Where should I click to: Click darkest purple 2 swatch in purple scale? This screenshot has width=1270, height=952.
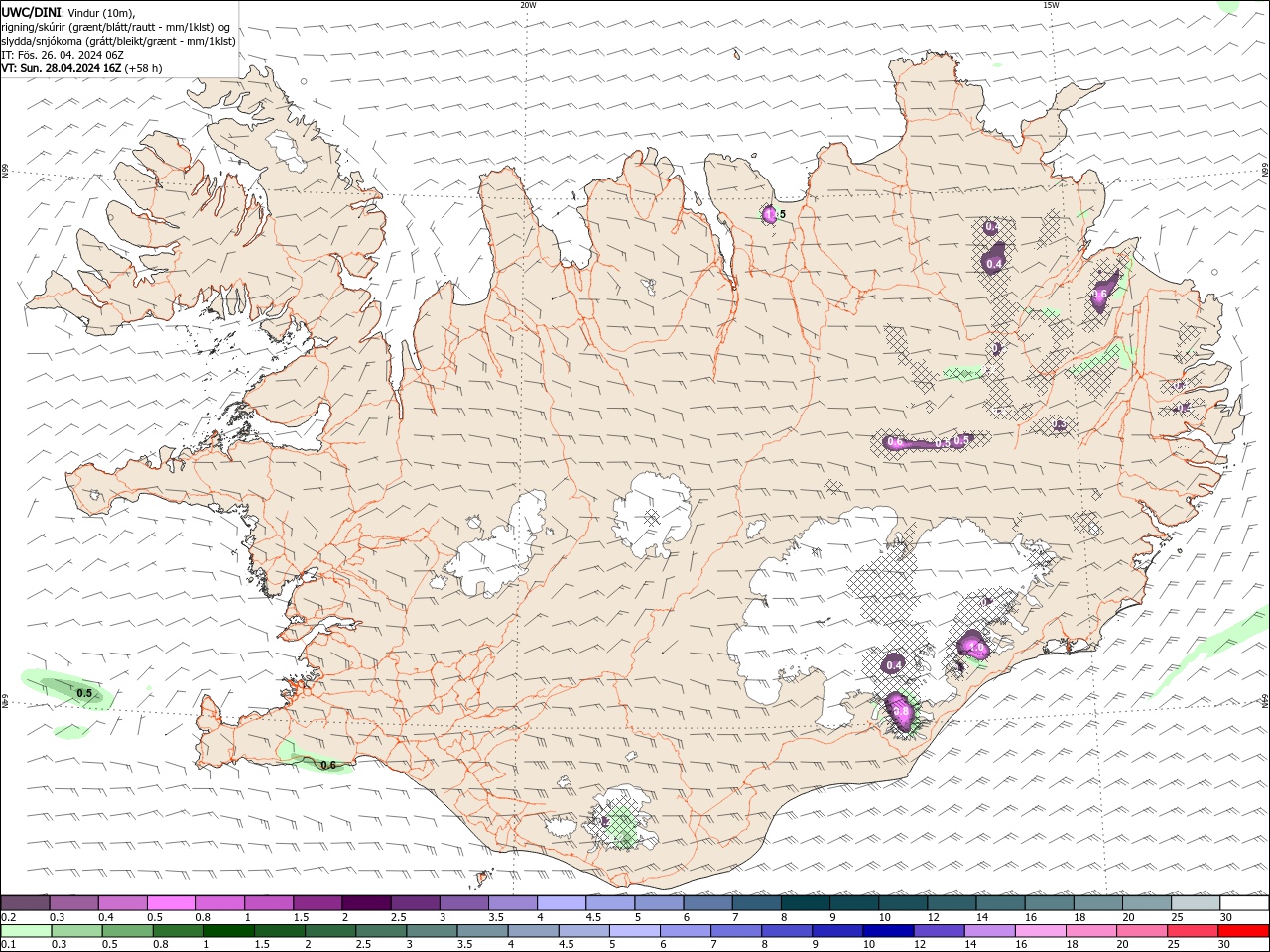tap(366, 903)
